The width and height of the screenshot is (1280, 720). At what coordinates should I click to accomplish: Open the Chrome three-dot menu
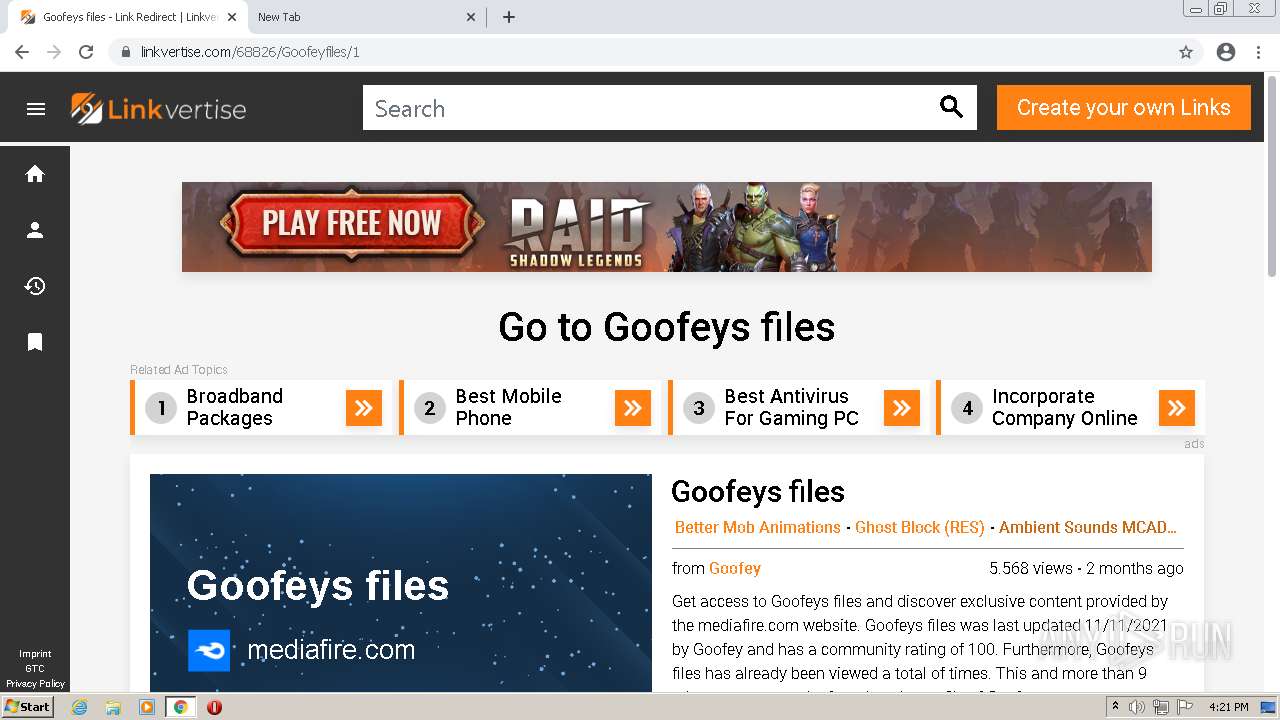point(1258,52)
